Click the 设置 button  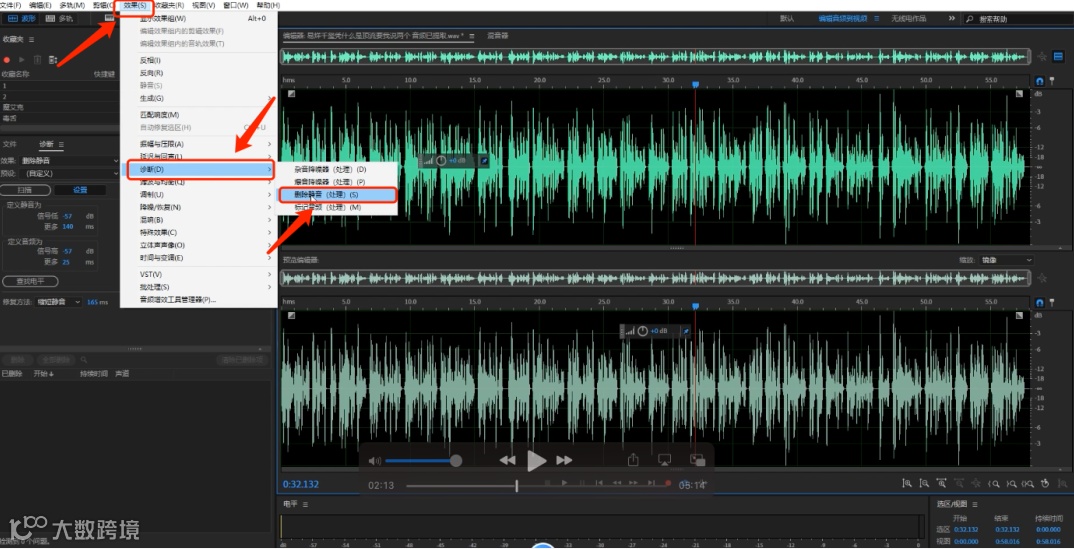(80, 190)
